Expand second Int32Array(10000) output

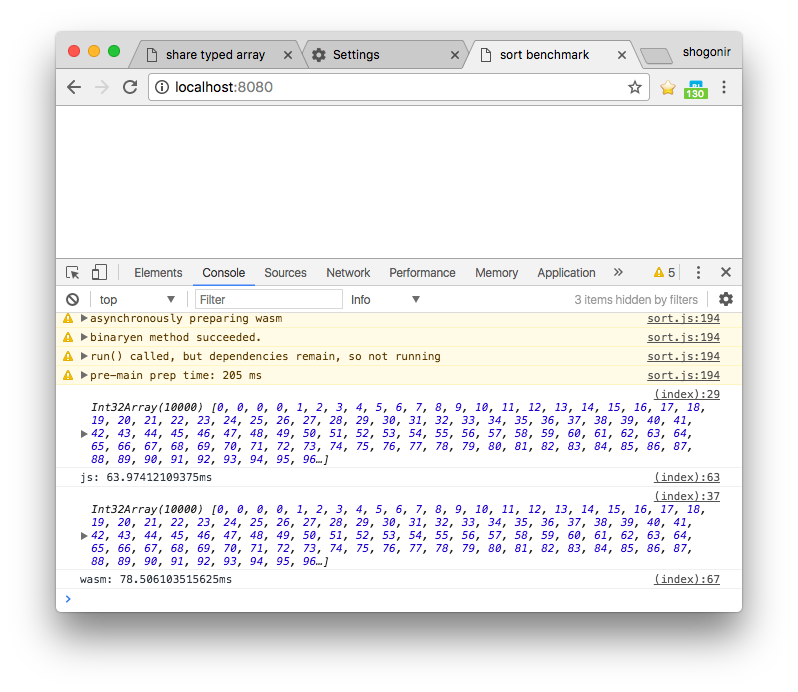click(84, 535)
